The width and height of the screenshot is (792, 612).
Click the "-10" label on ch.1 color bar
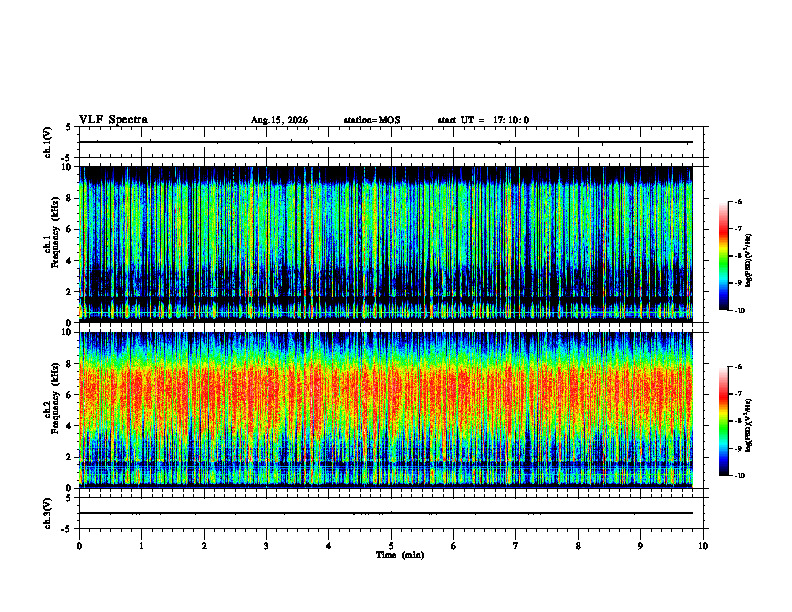point(739,311)
